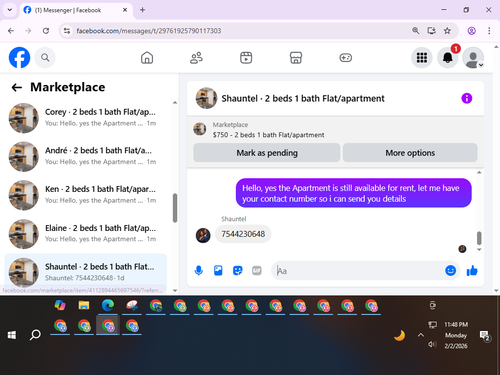Open the Ken conversation

click(86, 195)
